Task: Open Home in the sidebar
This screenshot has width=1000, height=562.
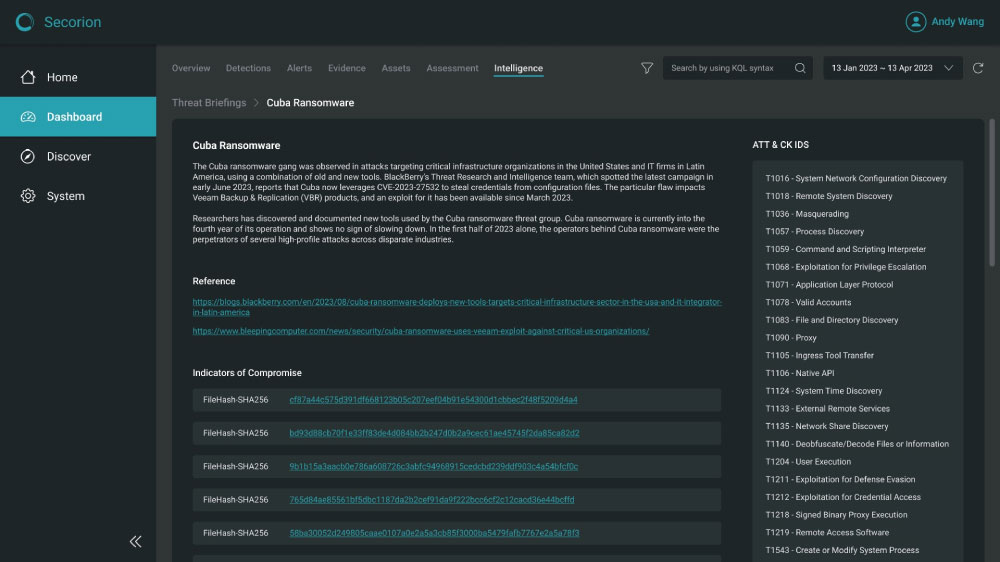Action: pos(78,77)
